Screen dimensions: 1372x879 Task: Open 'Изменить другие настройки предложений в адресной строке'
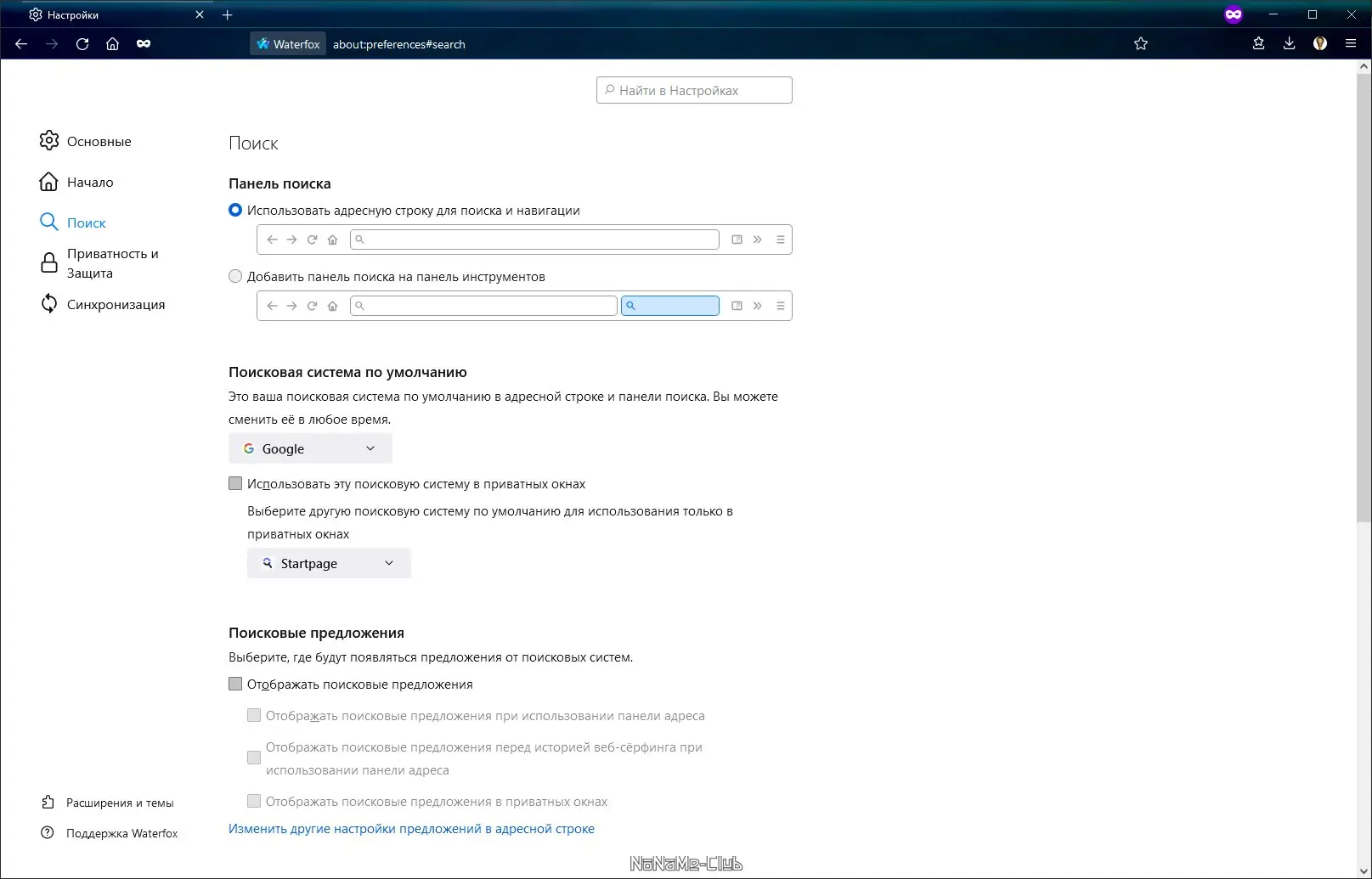pos(411,829)
